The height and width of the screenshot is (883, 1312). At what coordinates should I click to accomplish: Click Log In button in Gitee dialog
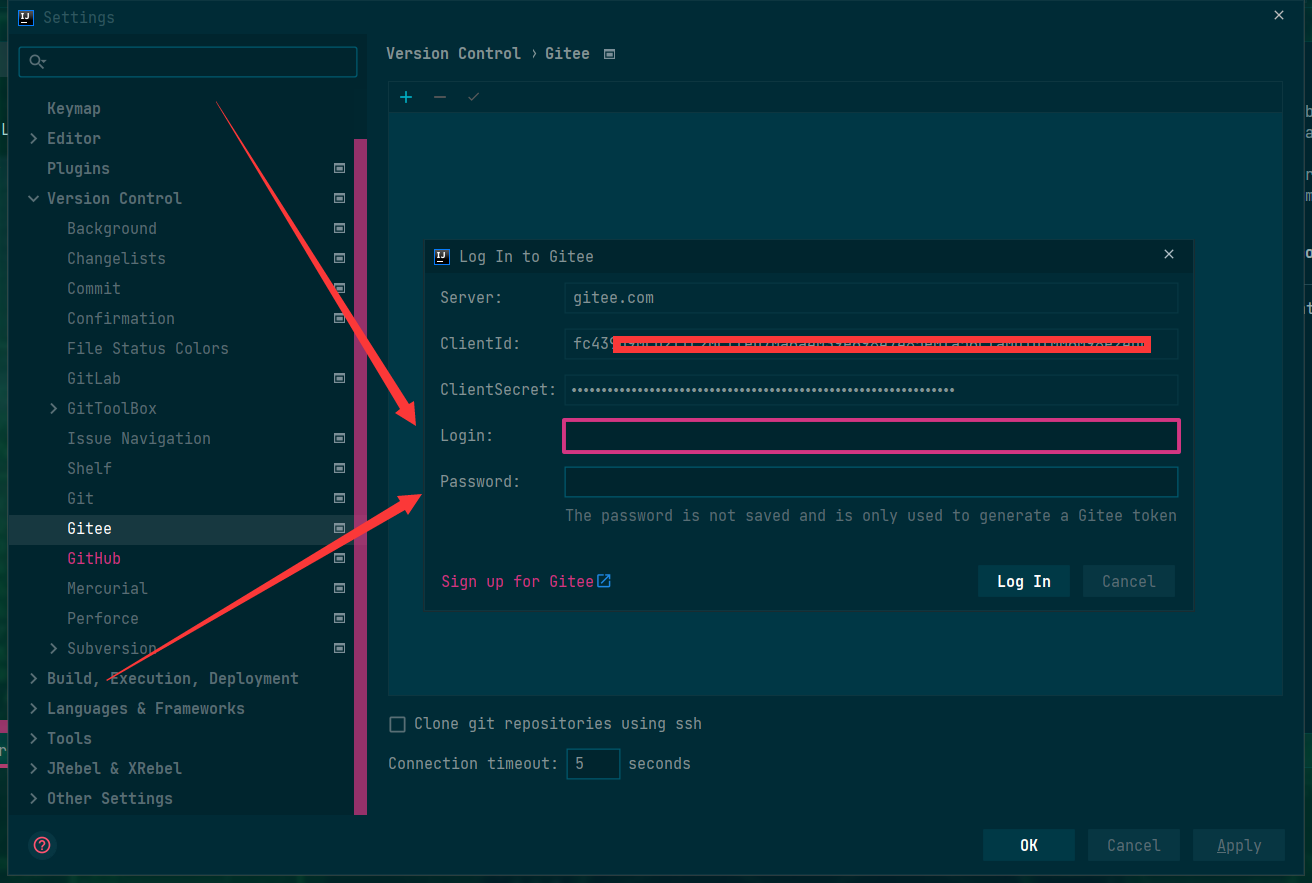tap(1024, 581)
